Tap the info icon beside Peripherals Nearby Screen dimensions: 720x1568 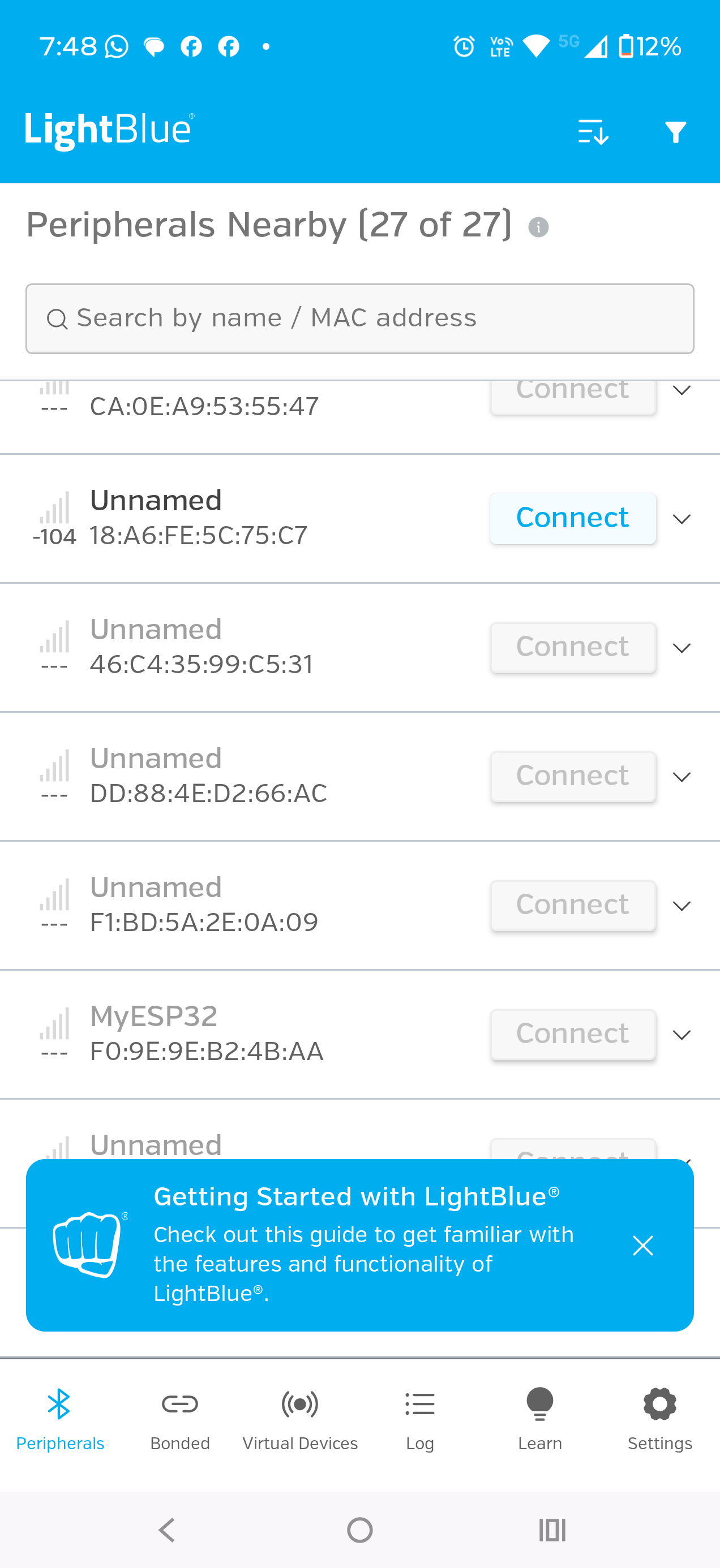click(538, 227)
